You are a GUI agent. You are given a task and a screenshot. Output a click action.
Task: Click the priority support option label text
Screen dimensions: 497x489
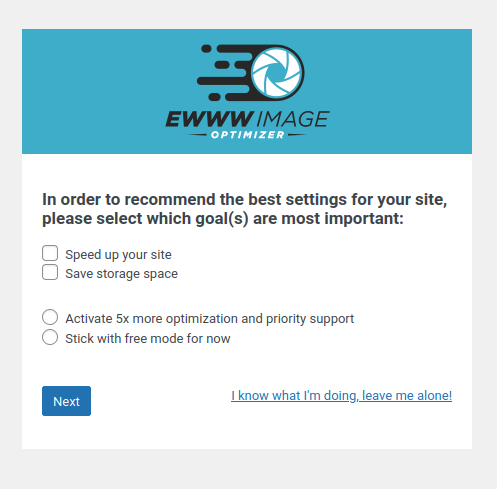click(x=210, y=319)
